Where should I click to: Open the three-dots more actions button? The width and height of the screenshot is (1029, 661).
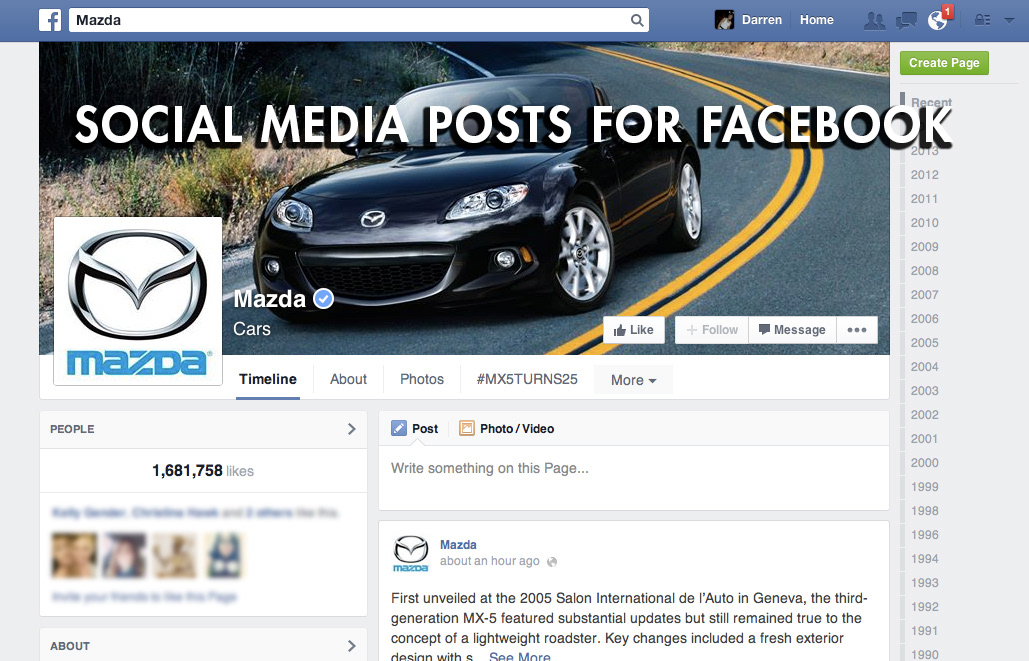tap(856, 330)
